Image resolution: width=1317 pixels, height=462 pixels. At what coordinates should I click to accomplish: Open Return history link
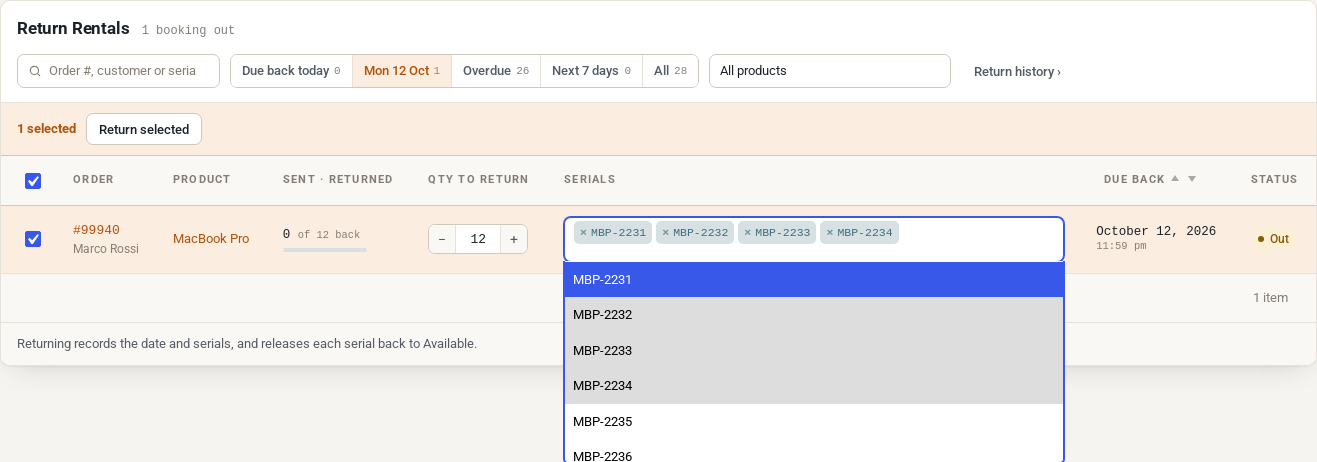point(1017,72)
